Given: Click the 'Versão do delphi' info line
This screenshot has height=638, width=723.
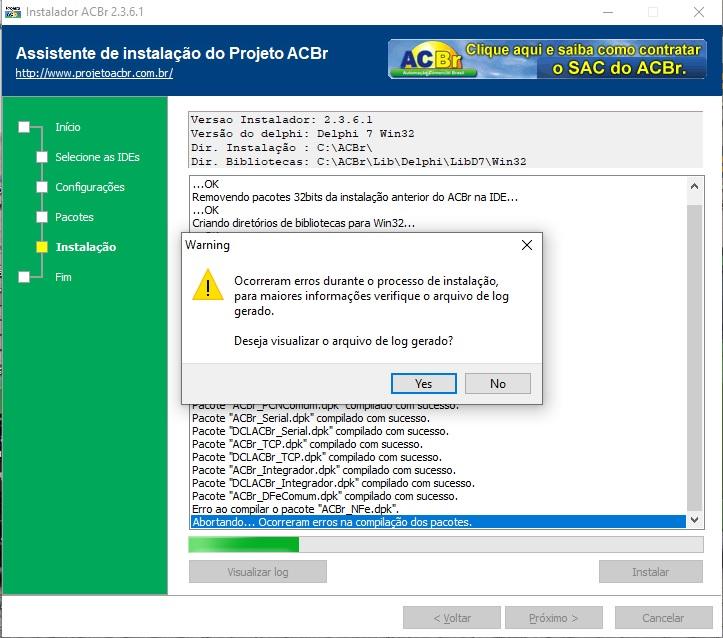Looking at the screenshot, I should pos(302,134).
